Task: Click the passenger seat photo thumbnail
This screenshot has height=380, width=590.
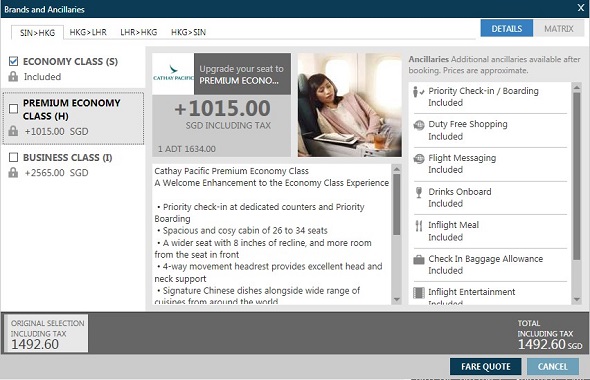Action: (x=350, y=105)
